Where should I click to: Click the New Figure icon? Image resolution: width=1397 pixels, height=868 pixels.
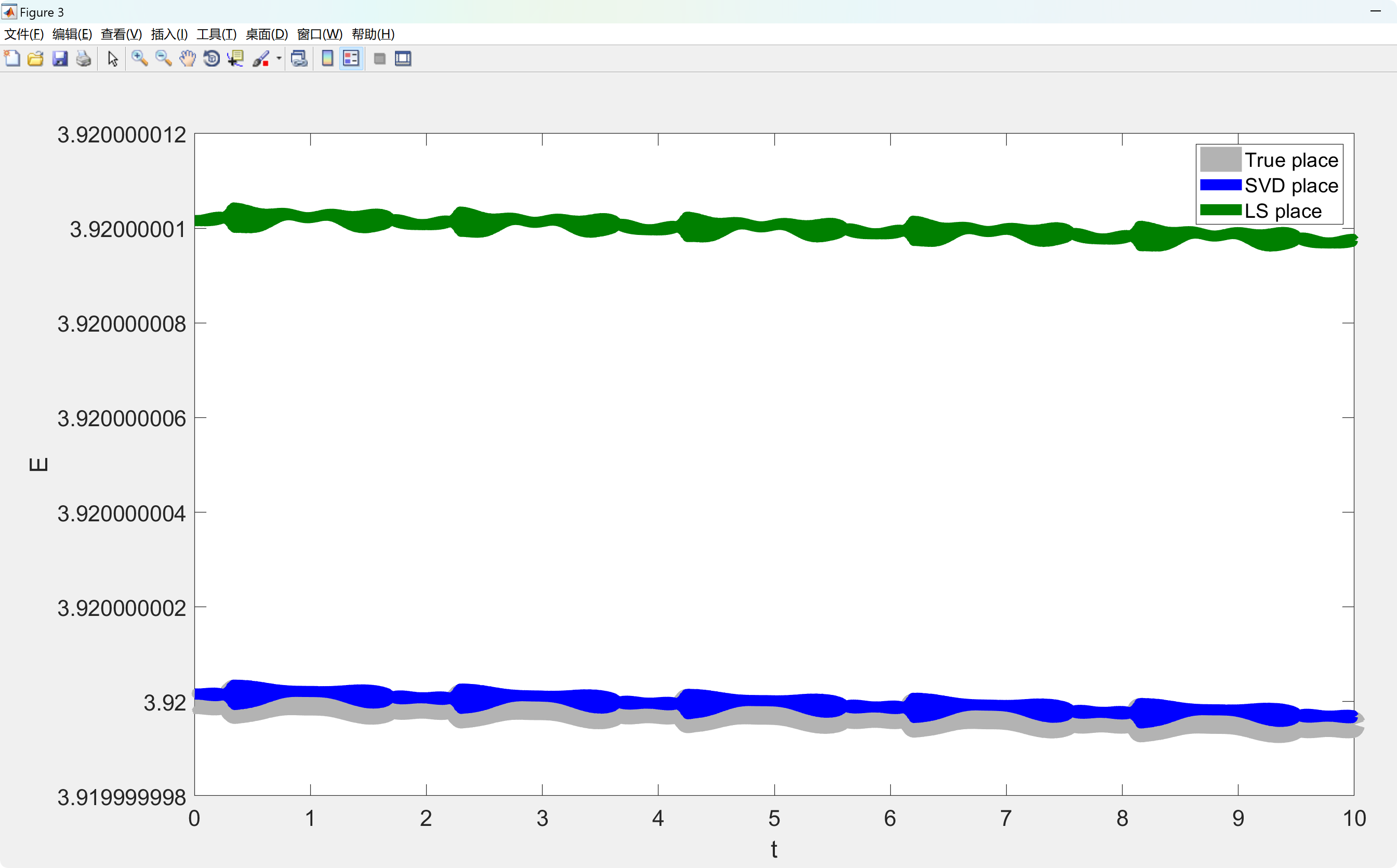(12, 59)
